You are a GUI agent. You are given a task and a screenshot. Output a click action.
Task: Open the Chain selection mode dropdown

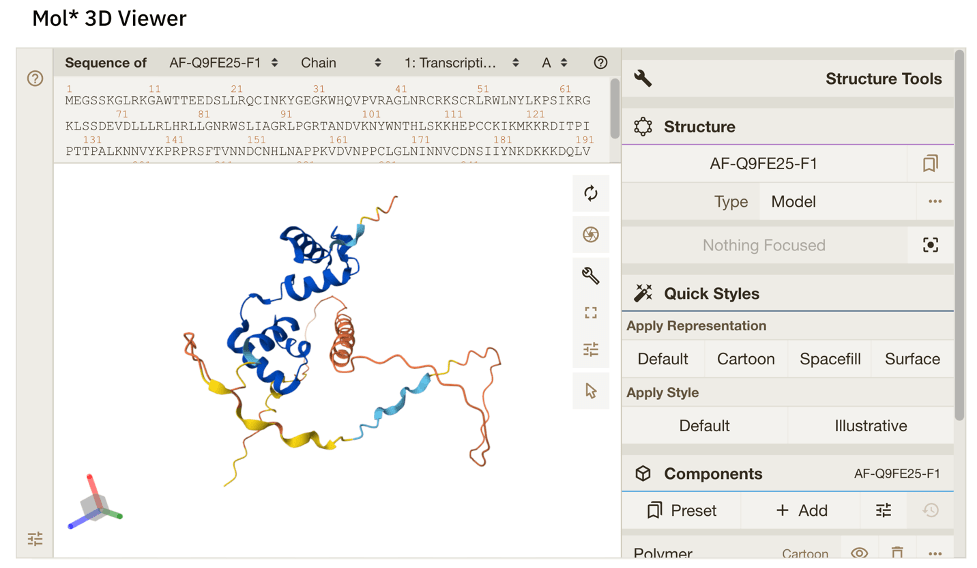[x=341, y=62]
